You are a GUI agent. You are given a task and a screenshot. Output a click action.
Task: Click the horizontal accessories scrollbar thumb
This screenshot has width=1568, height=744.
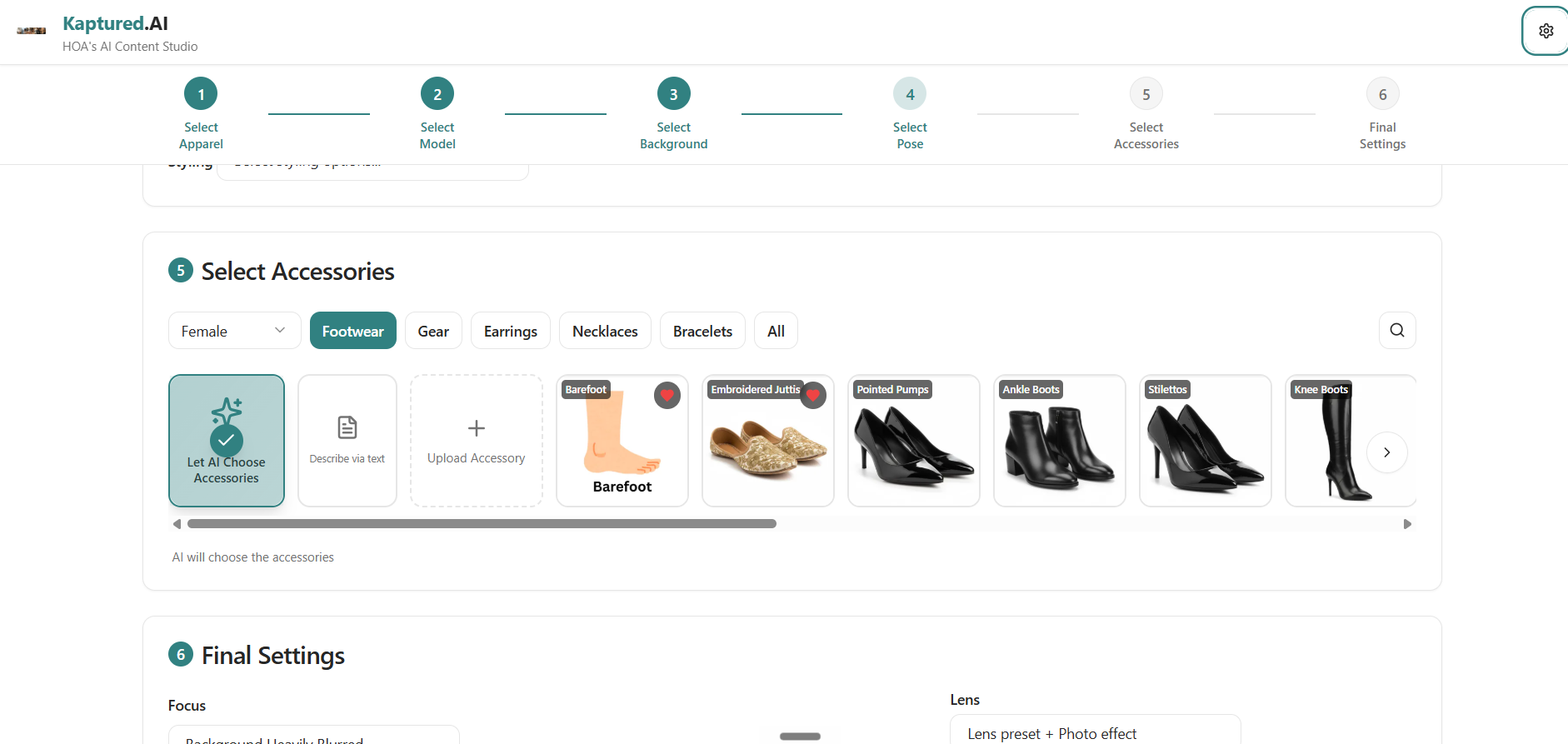(482, 524)
